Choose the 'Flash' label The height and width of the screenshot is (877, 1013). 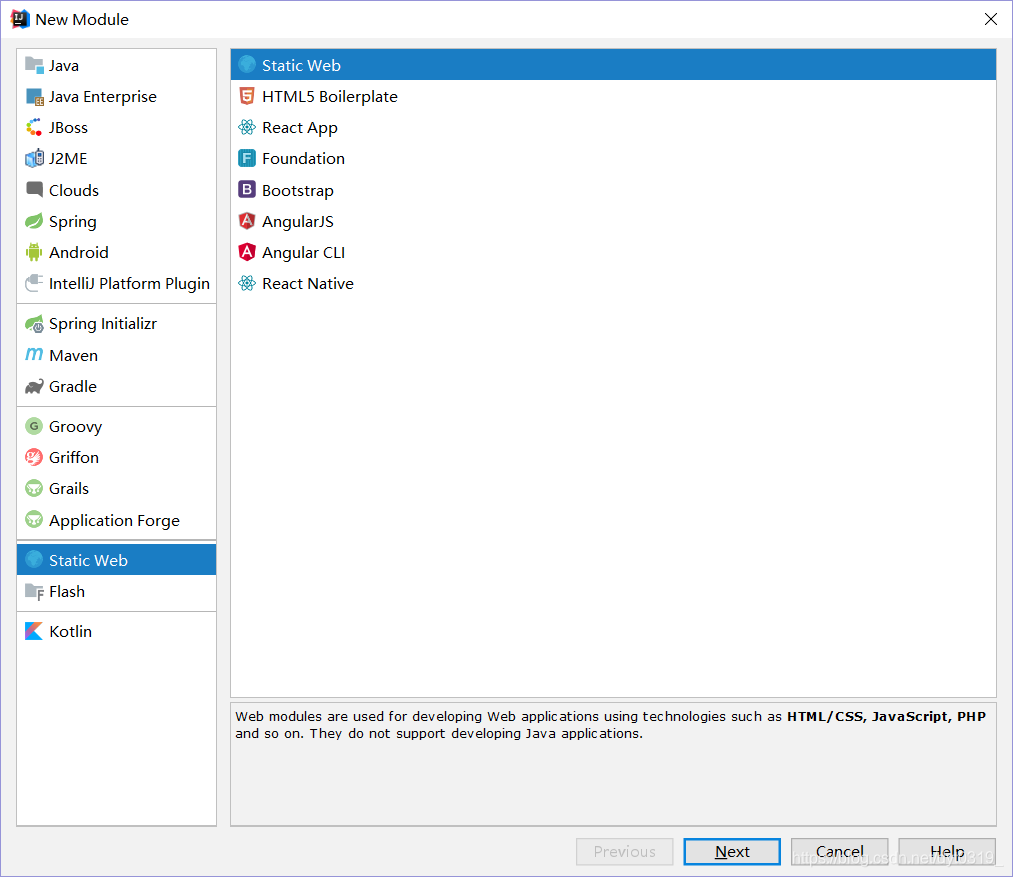point(67,591)
